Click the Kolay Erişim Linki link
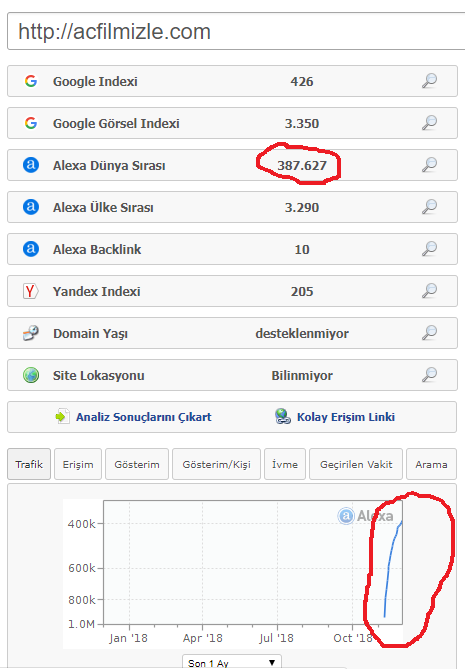 click(346, 417)
